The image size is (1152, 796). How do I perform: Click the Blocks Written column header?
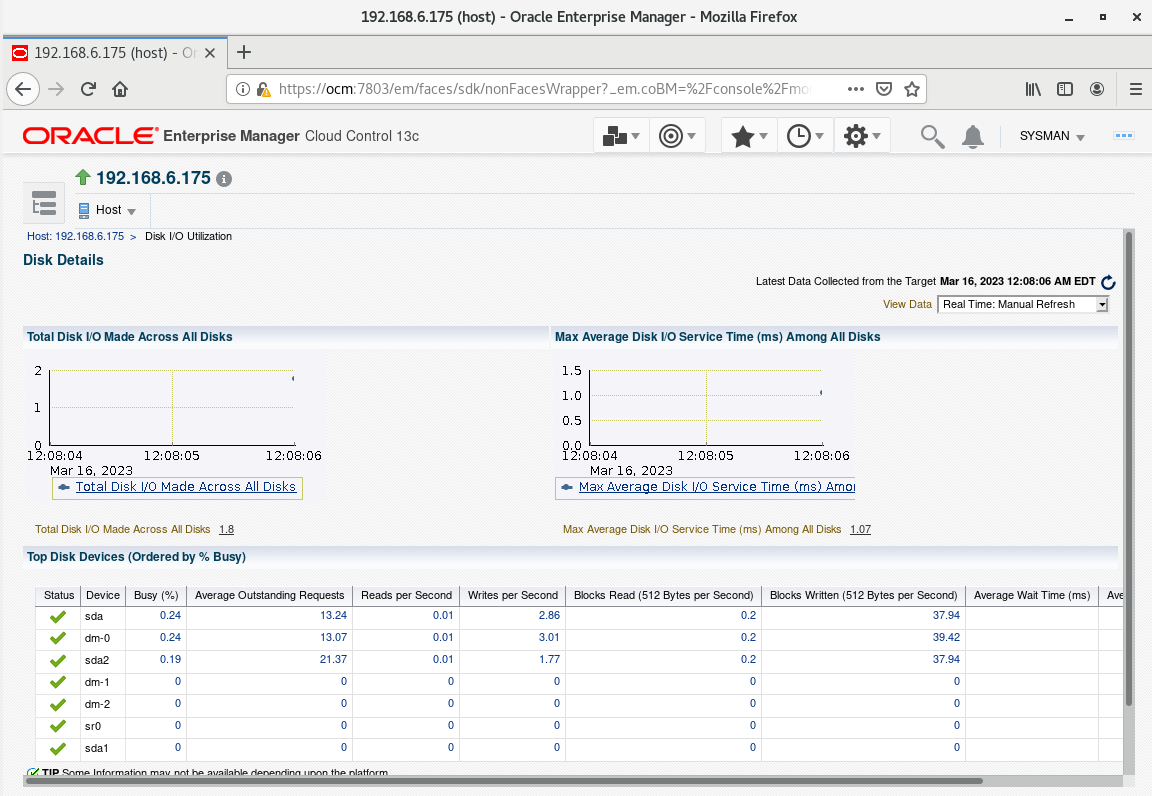pos(864,595)
